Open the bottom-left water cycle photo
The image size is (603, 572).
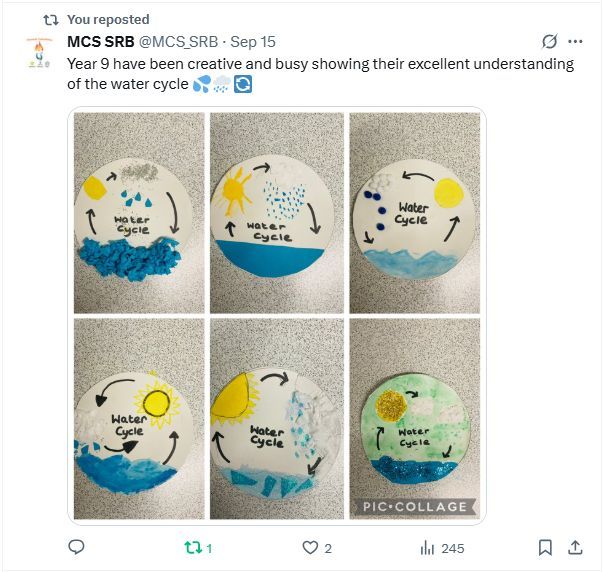pyautogui.click(x=134, y=418)
